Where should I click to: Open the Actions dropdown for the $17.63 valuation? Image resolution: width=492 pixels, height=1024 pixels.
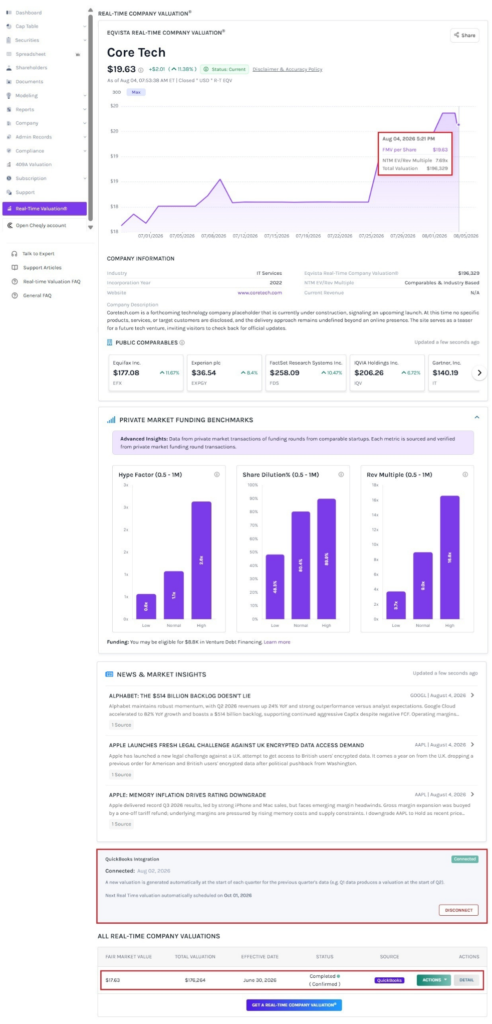(433, 980)
